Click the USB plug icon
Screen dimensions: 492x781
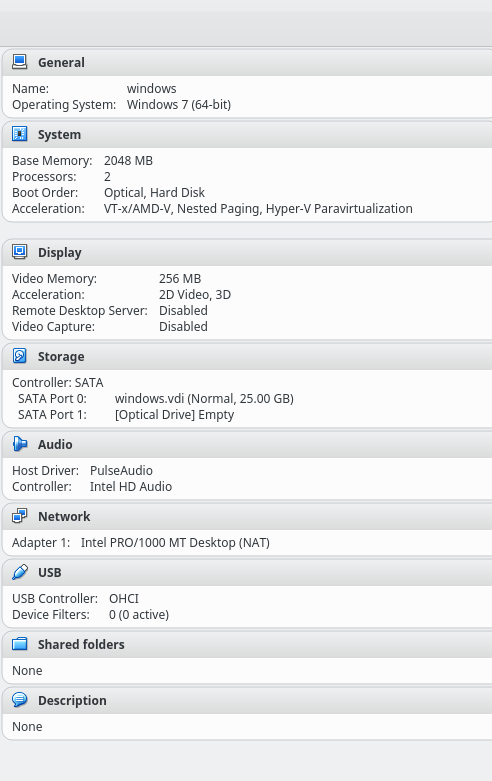click(x=19, y=572)
